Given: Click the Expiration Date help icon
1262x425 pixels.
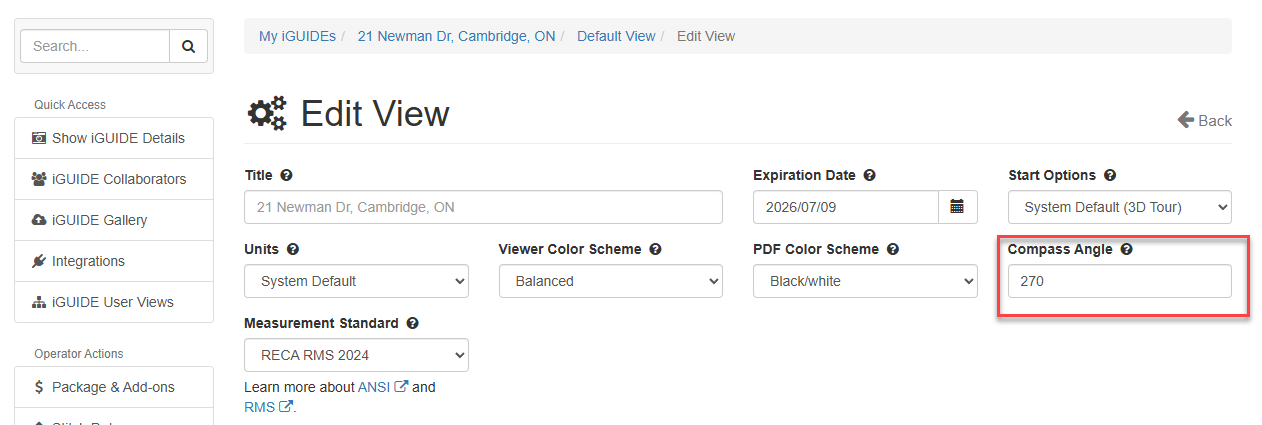Looking at the screenshot, I should tap(870, 175).
